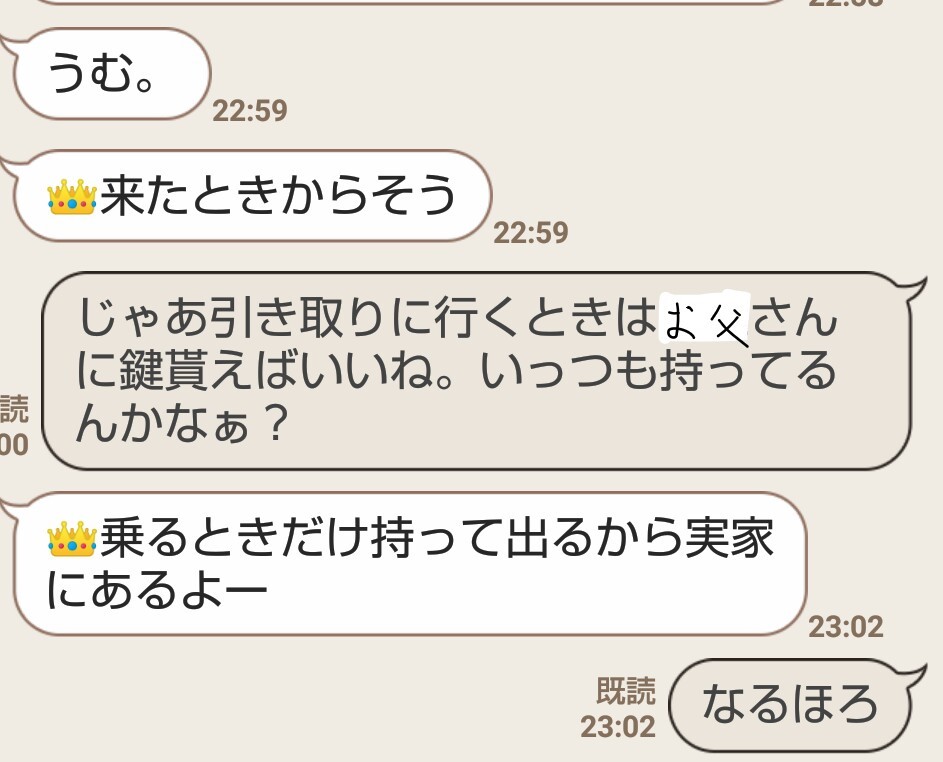Tap the text んかなぁ？ in the sent bubble

180,423
